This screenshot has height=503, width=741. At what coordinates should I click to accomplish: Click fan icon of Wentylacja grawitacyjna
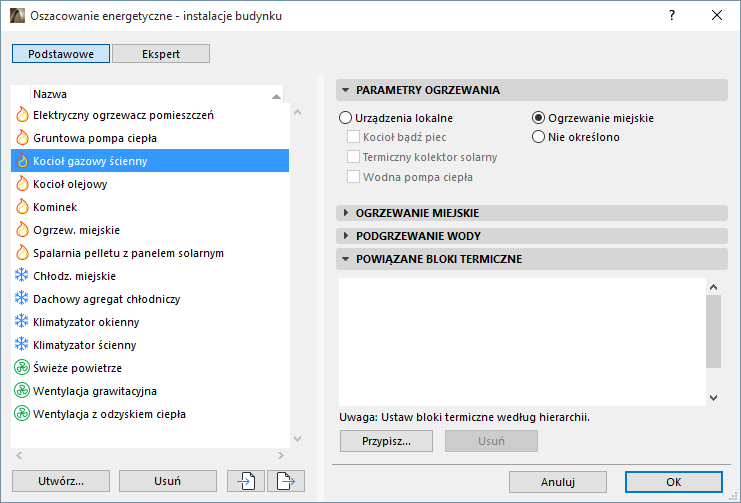[22, 391]
